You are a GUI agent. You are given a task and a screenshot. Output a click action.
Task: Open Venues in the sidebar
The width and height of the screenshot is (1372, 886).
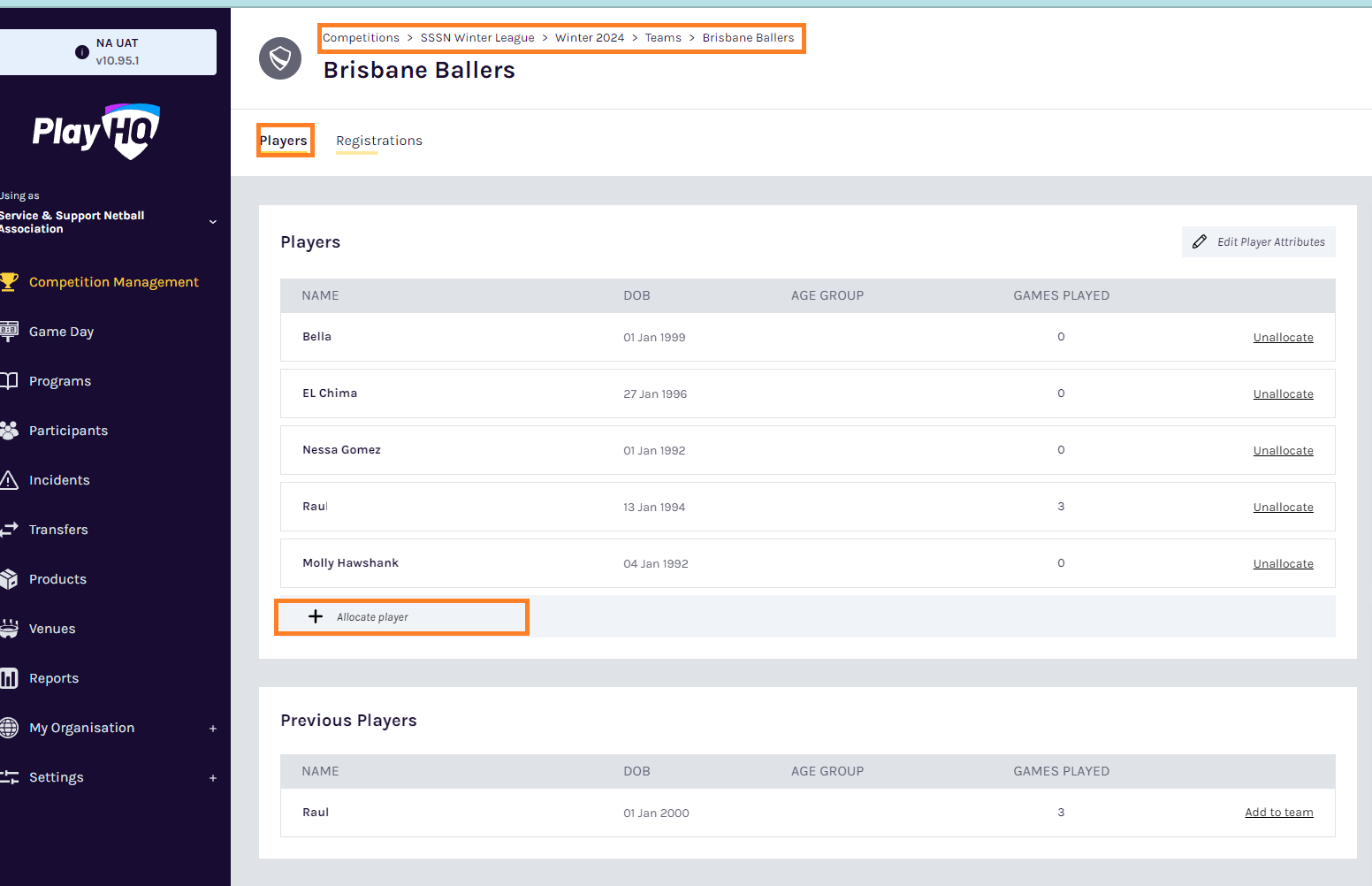(x=52, y=628)
